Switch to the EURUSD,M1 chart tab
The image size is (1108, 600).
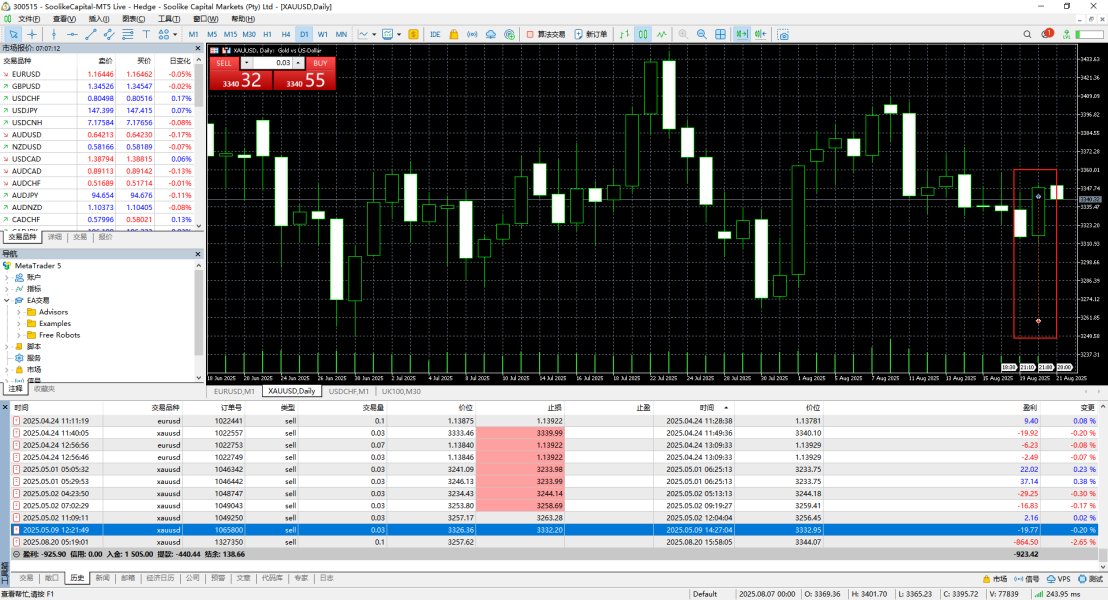click(236, 391)
